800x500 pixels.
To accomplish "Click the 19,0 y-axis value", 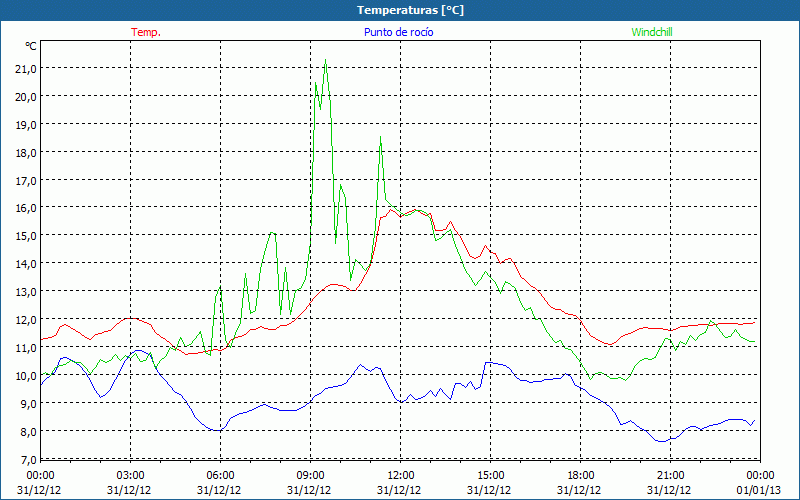I will [26, 124].
